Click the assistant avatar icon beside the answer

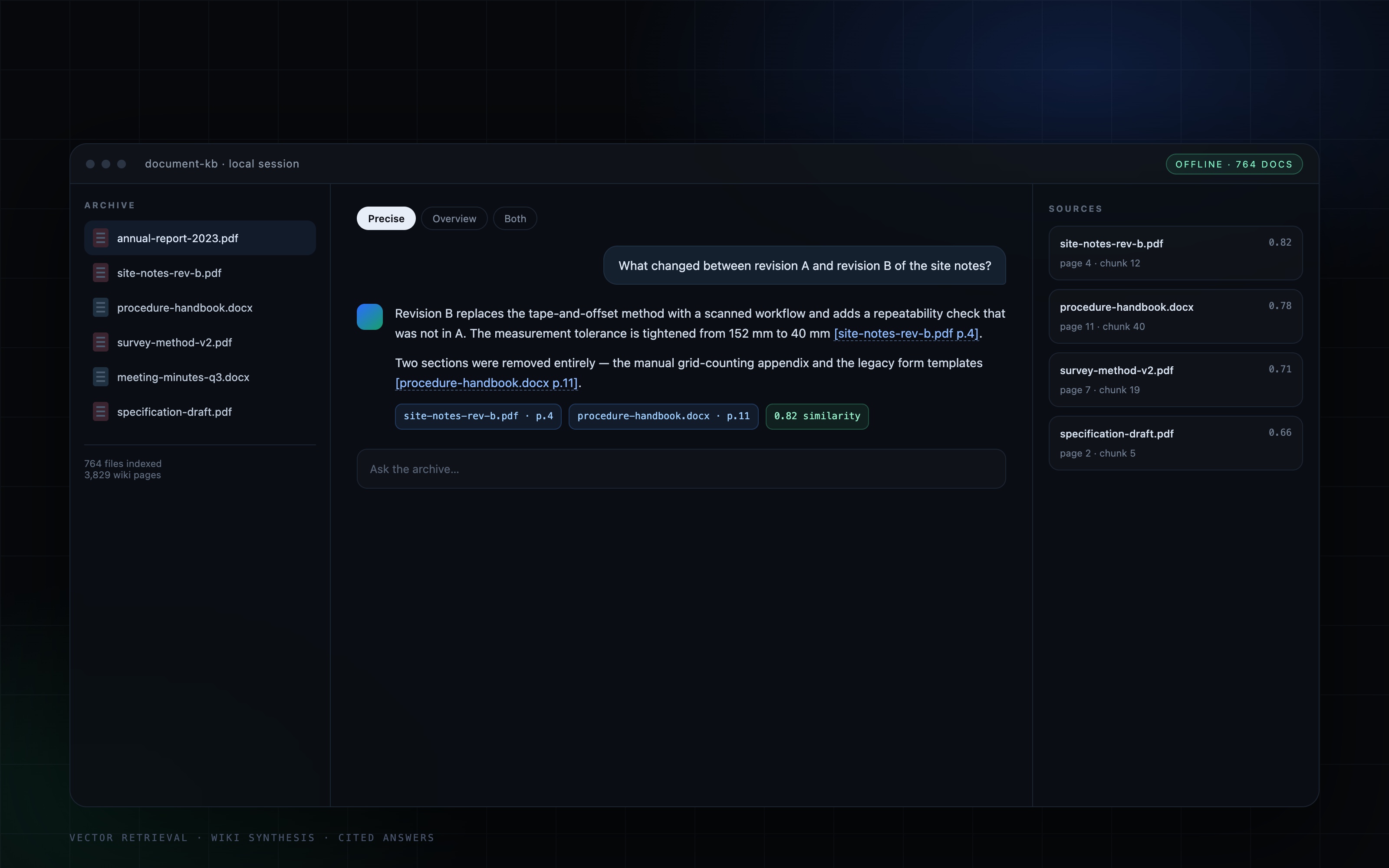(370, 317)
